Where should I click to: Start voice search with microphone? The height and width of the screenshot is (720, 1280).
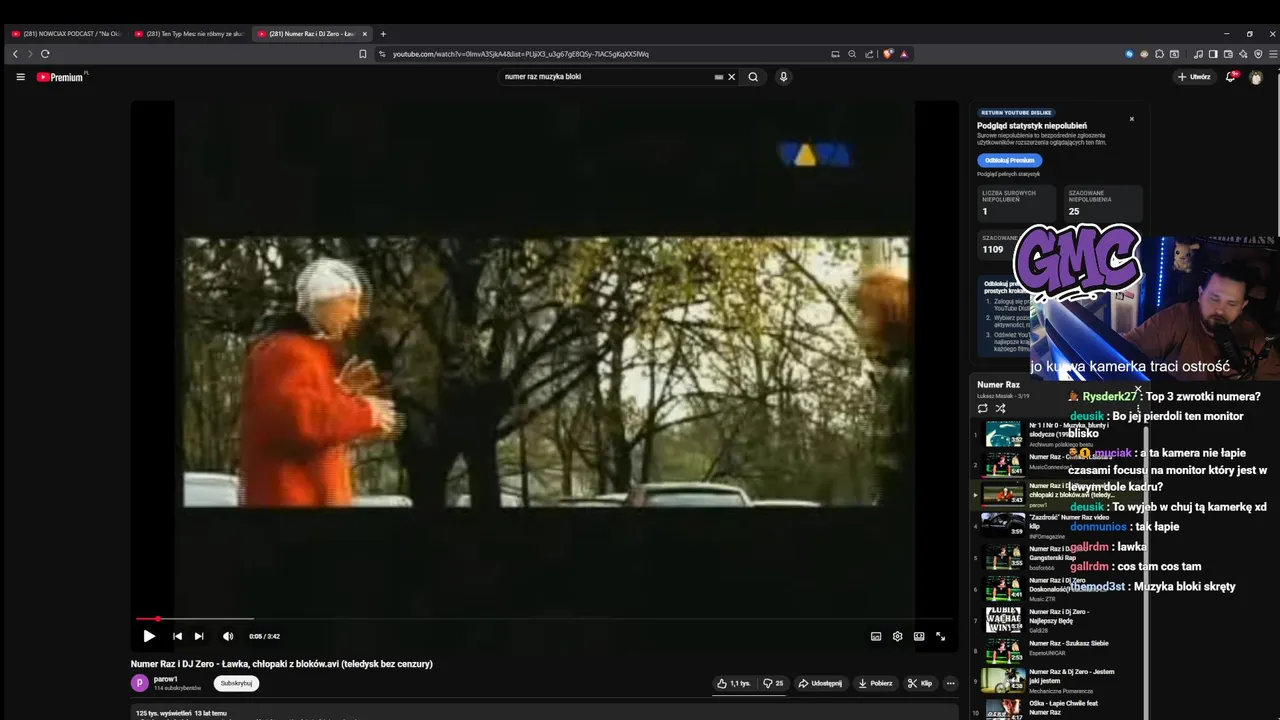[783, 77]
